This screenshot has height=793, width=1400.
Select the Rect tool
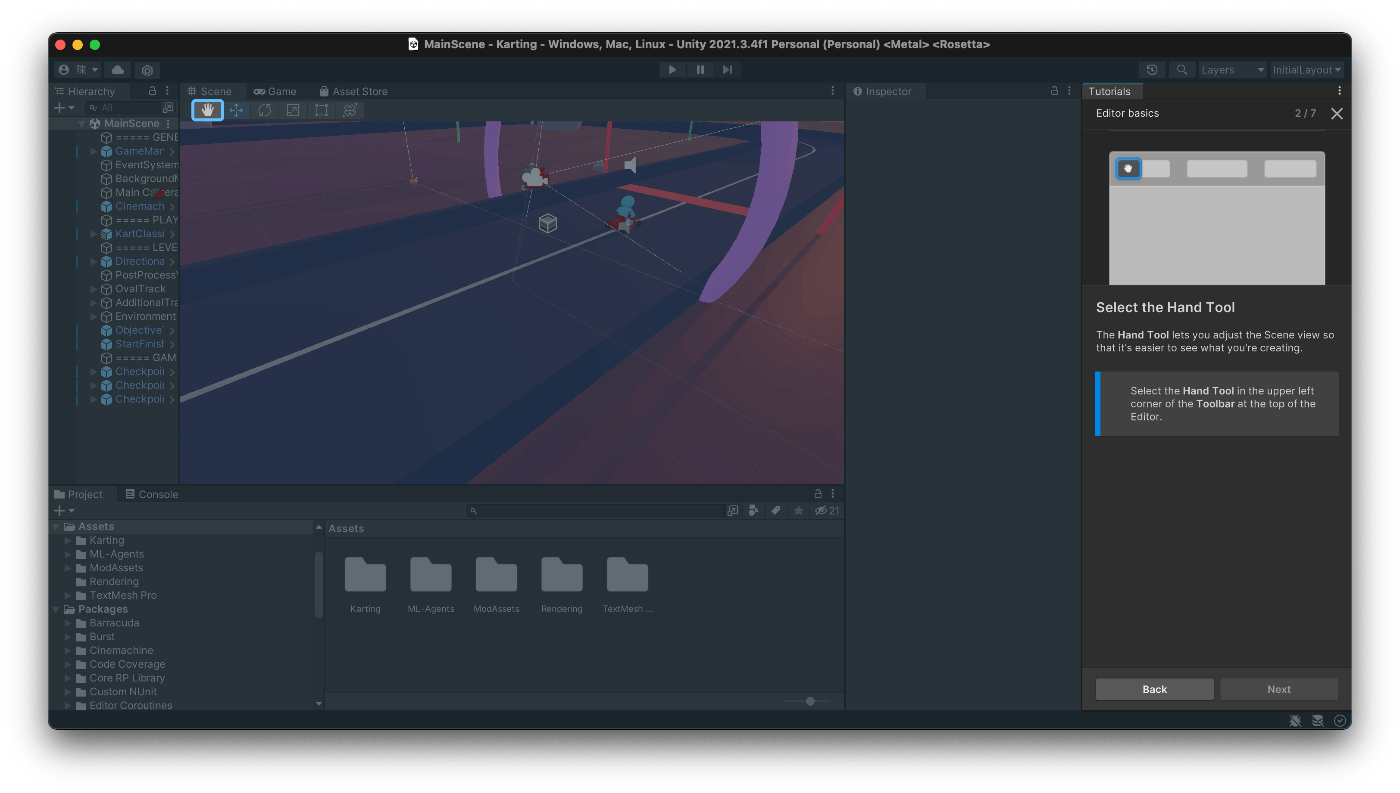tap(321, 110)
